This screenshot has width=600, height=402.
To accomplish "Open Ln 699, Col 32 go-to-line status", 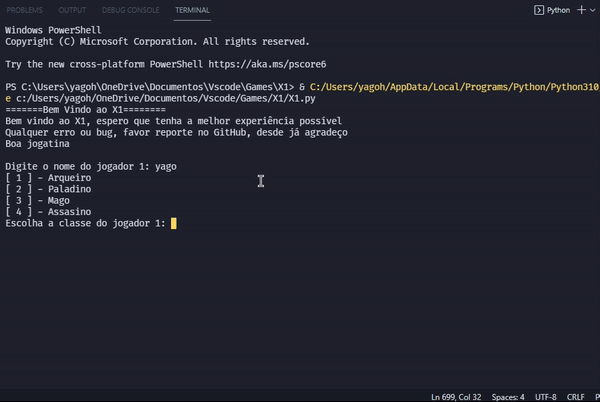I will point(456,397).
